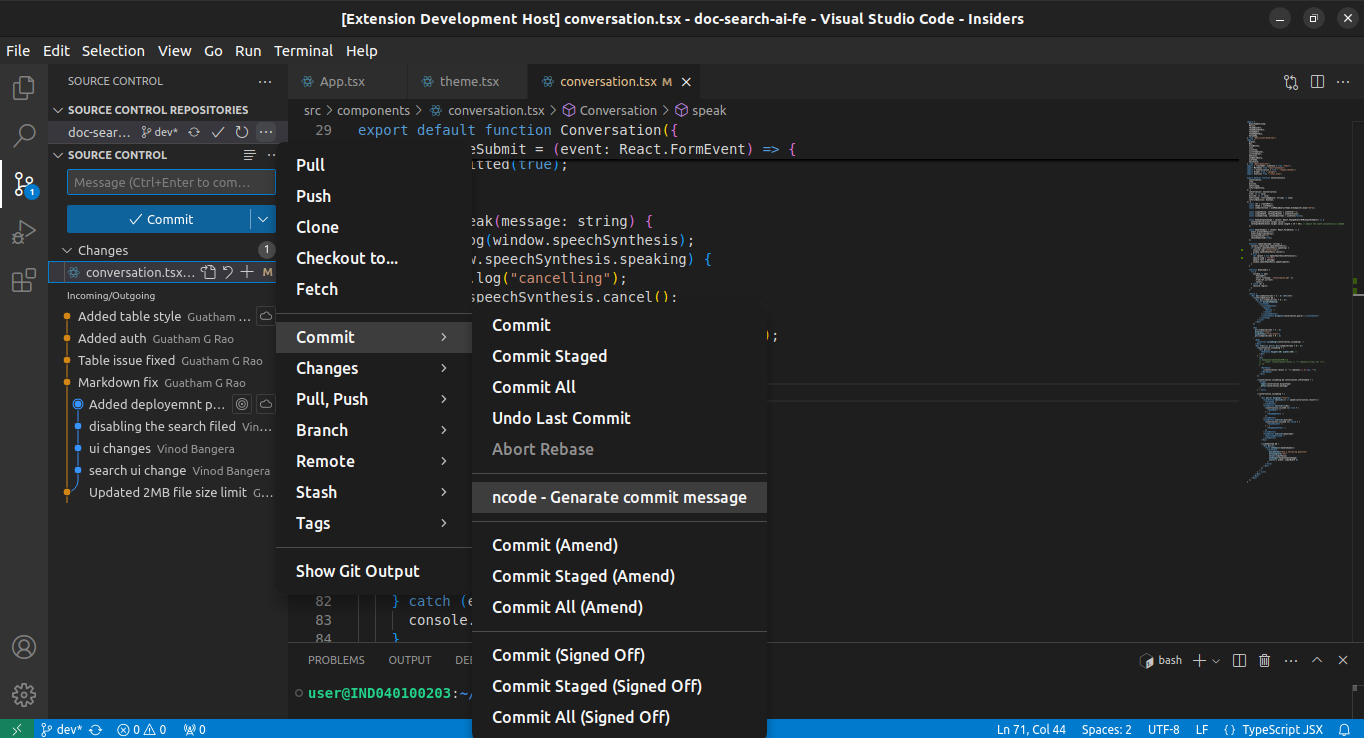Select Push from the git menu
Image resolution: width=1364 pixels, height=738 pixels.
coord(373,196)
